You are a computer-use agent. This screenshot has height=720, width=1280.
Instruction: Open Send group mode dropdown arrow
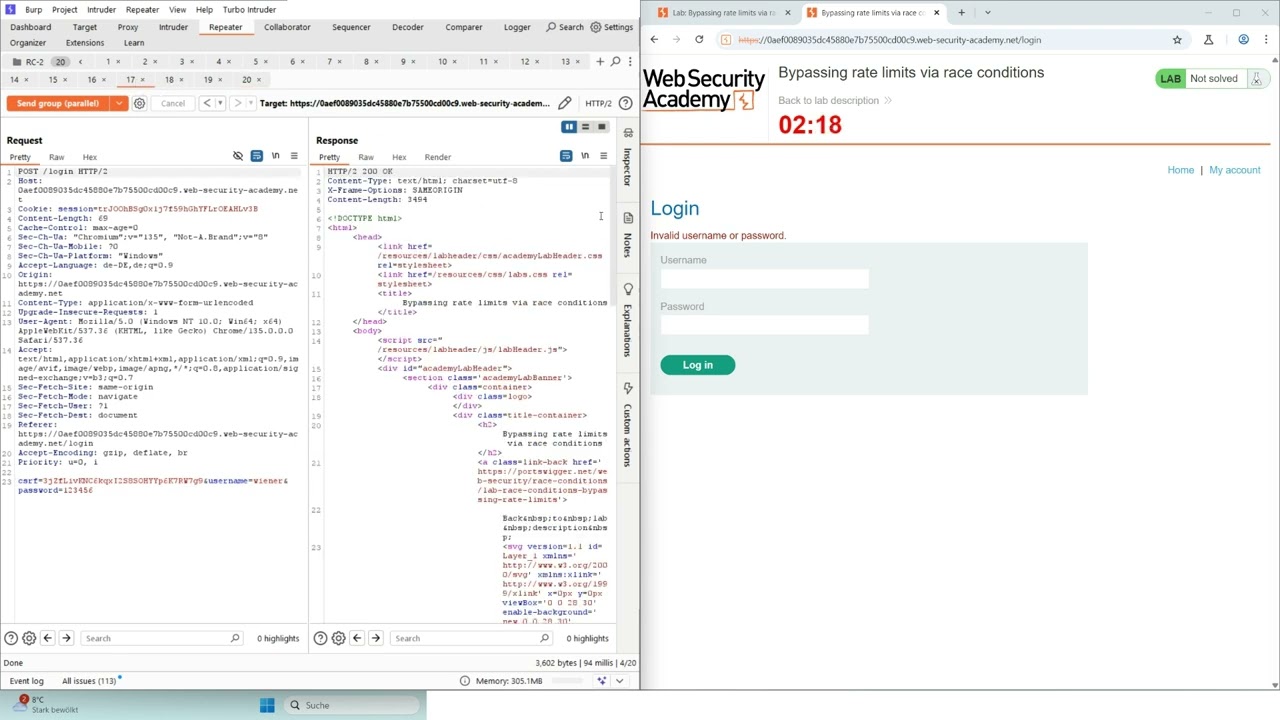click(x=119, y=103)
